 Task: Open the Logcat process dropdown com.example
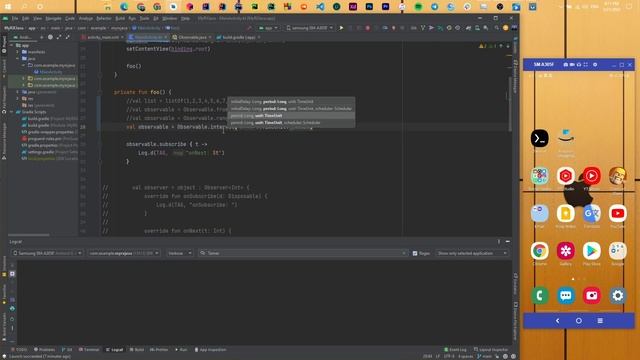pos(123,253)
